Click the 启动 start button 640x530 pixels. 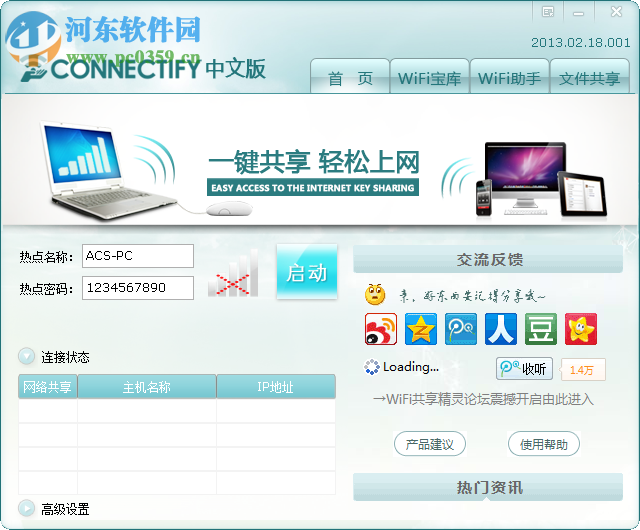307,272
